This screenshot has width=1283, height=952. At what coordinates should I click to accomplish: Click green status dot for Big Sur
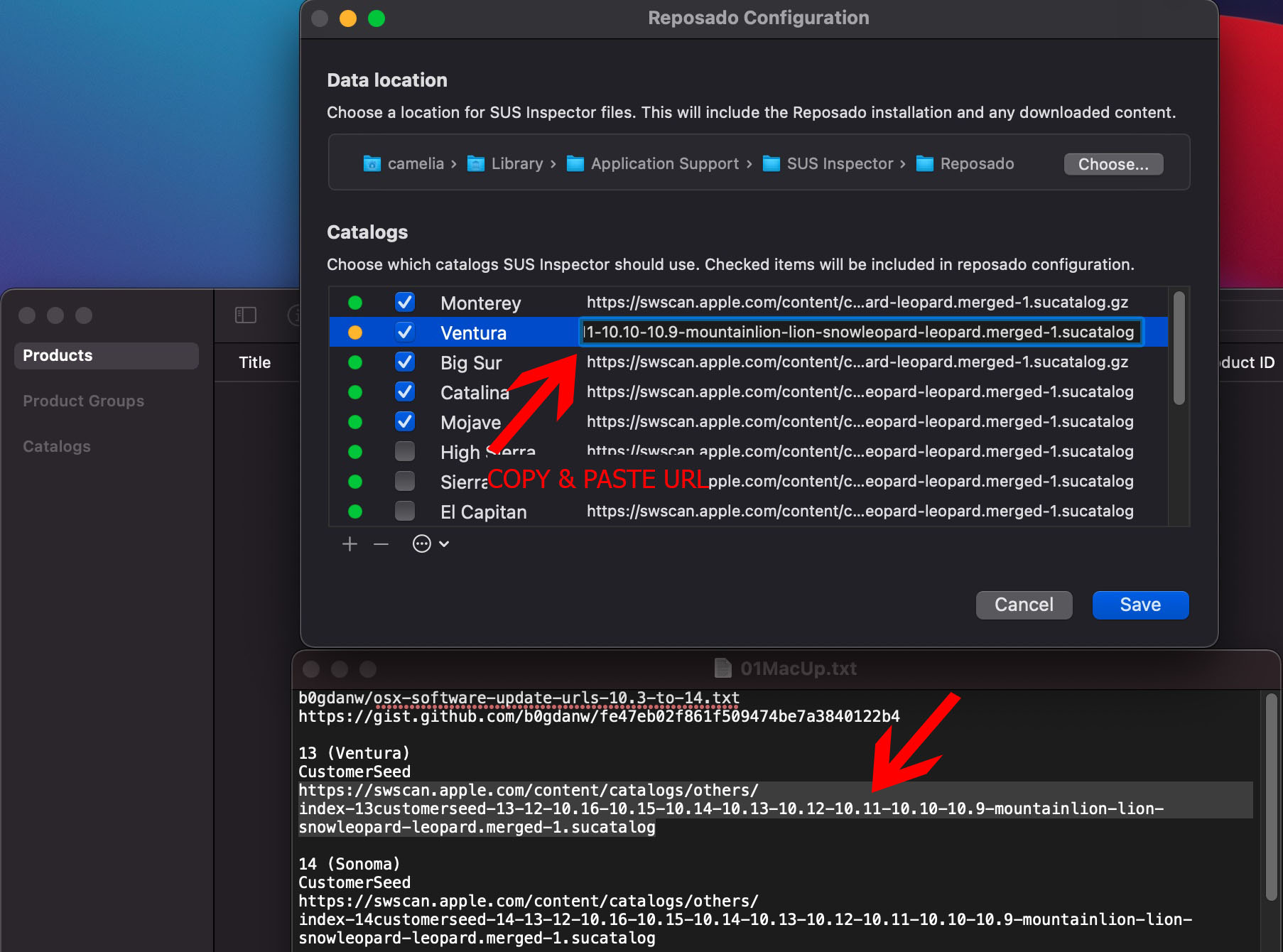click(x=355, y=362)
